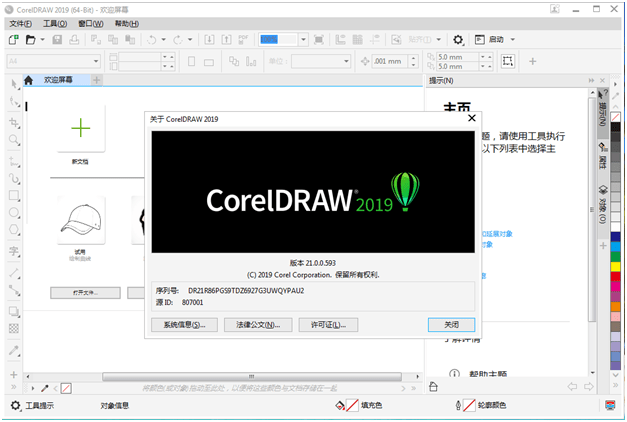Open the 帮助 menu
Image resolution: width=627 pixels, height=422 pixels.
(x=127, y=24)
